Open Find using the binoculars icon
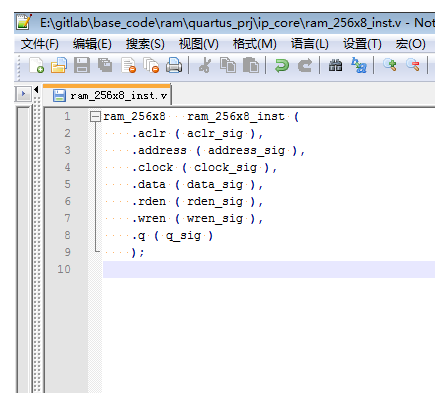 (336, 65)
